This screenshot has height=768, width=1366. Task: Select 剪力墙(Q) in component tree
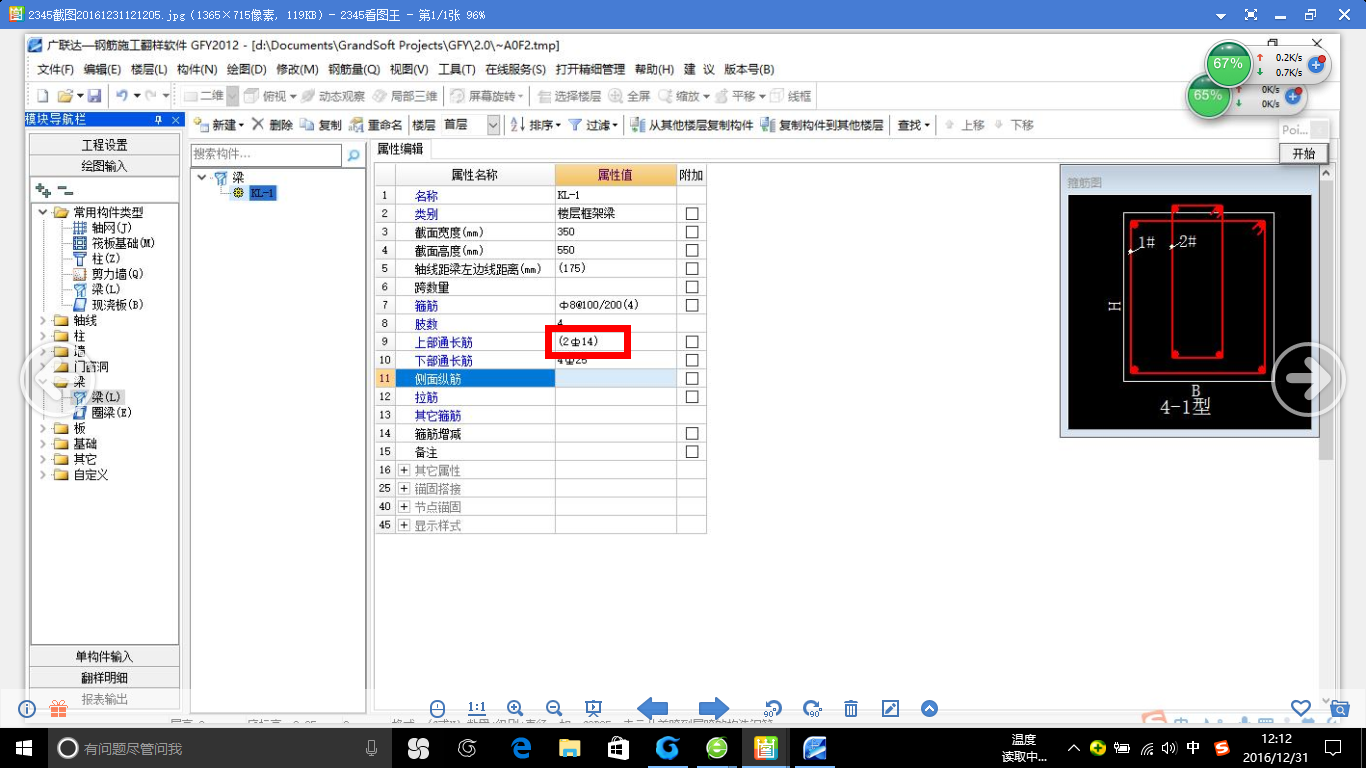pyautogui.click(x=108, y=274)
